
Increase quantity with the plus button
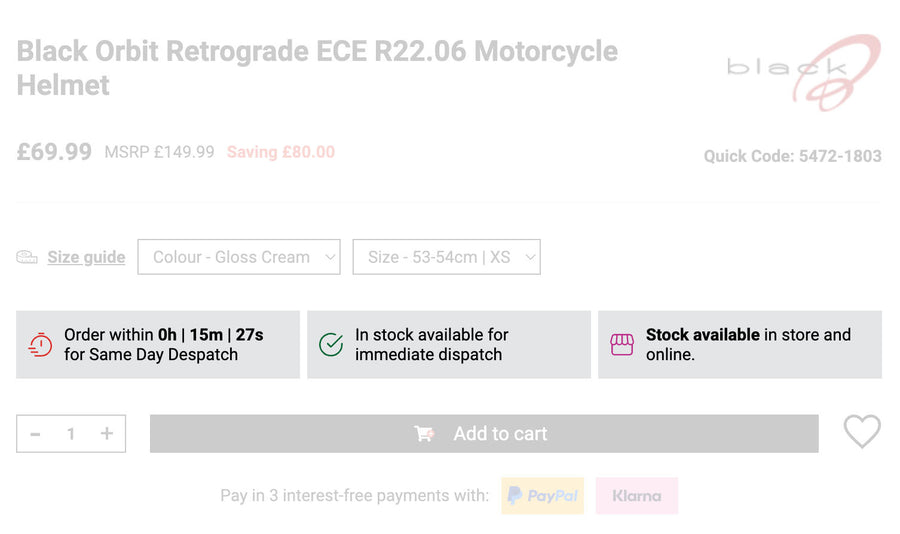[106, 434]
